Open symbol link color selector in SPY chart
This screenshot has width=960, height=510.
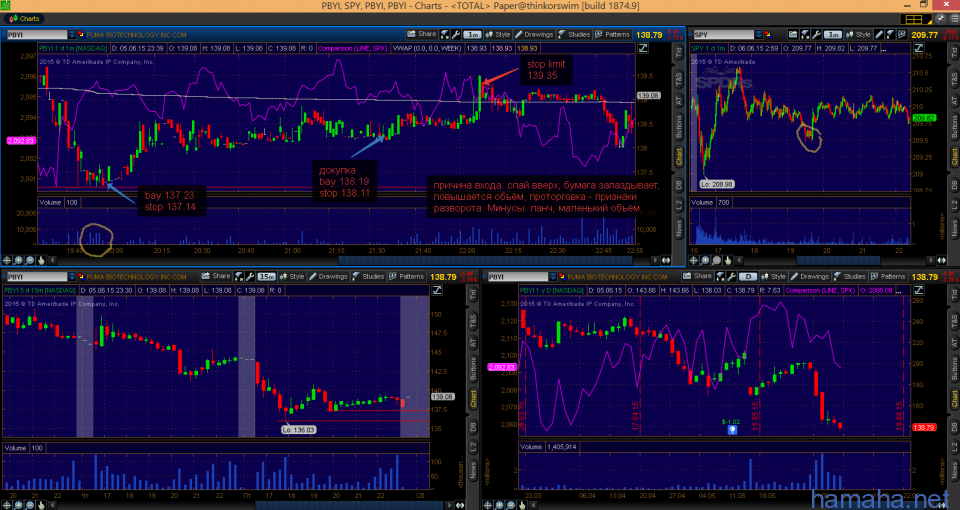(768, 35)
